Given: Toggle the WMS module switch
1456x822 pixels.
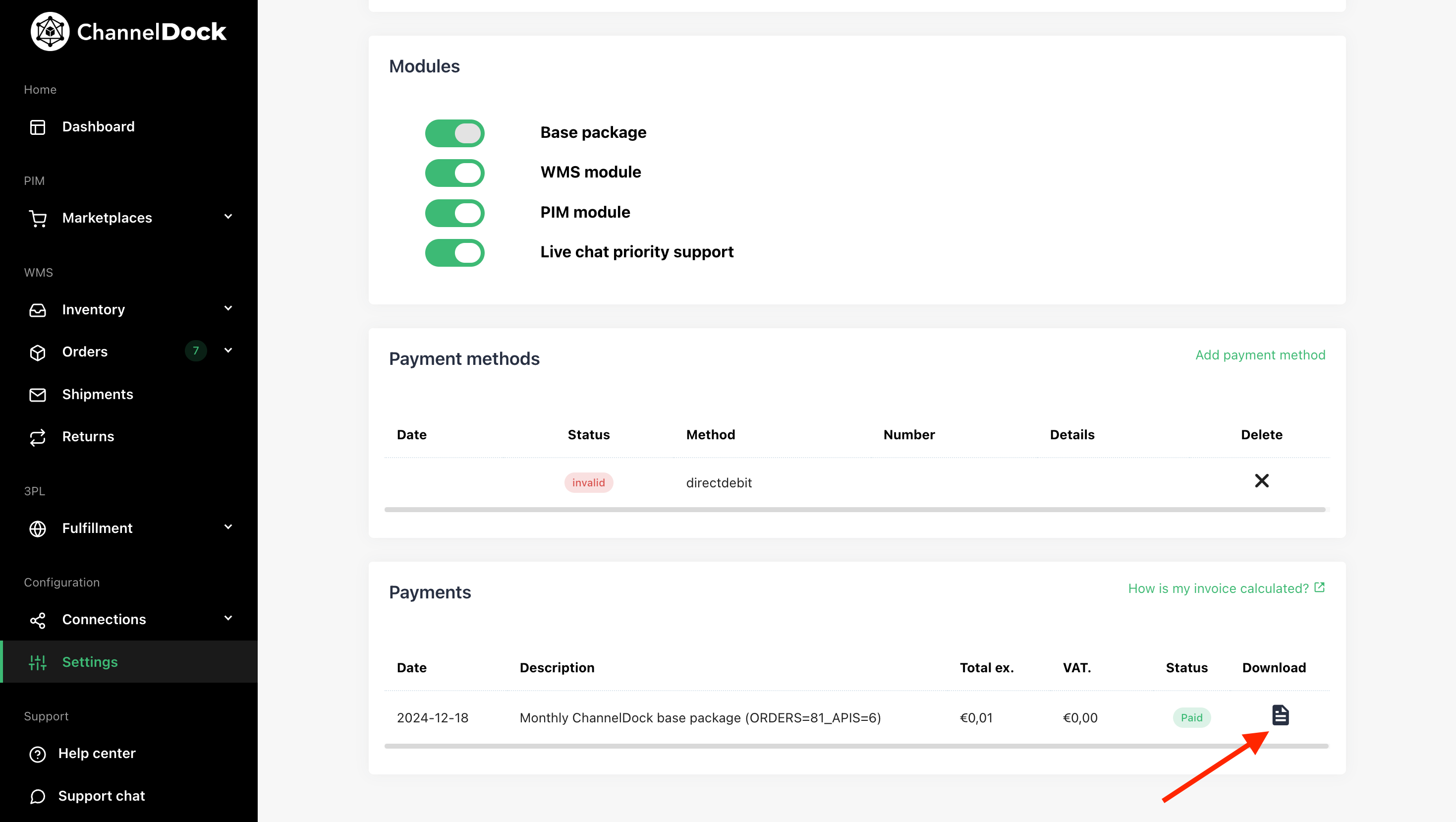Looking at the screenshot, I should coord(454,173).
